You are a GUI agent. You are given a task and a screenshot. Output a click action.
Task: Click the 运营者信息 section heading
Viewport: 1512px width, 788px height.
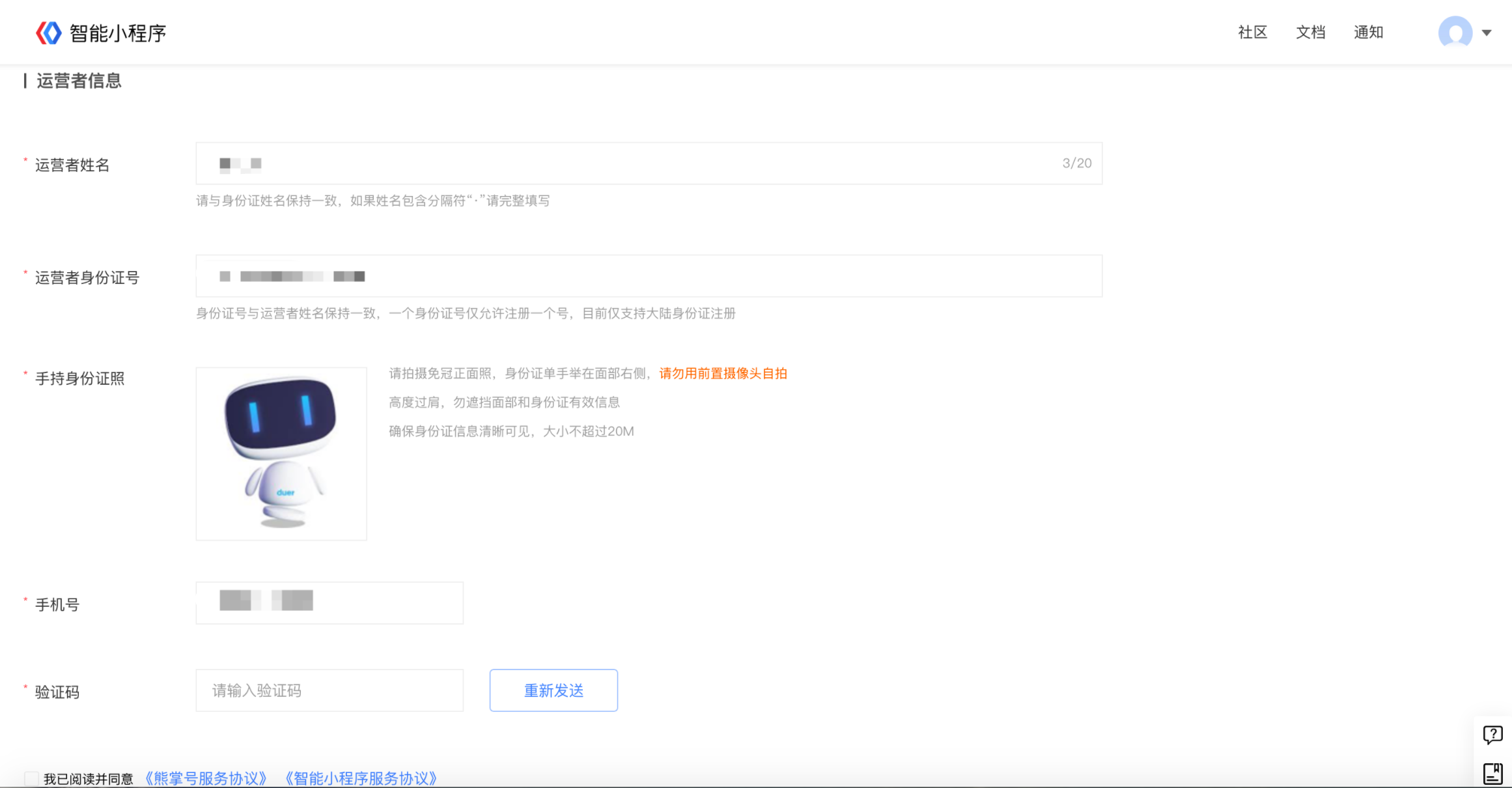(77, 81)
